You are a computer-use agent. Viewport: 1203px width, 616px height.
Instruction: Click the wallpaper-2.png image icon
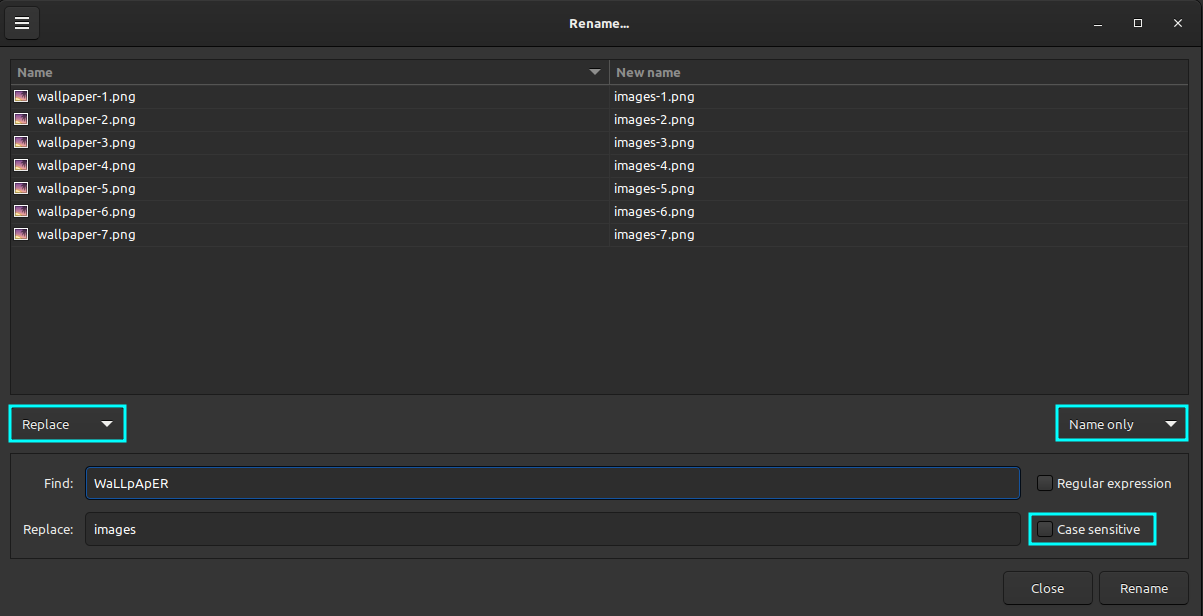point(21,119)
